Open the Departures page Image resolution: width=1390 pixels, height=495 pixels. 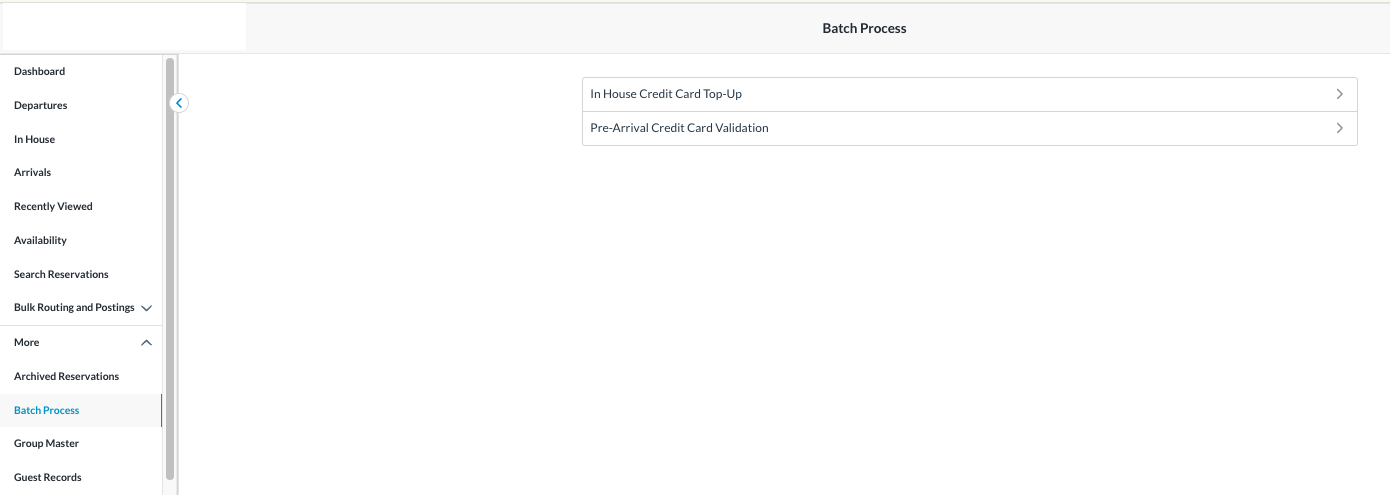coord(41,105)
